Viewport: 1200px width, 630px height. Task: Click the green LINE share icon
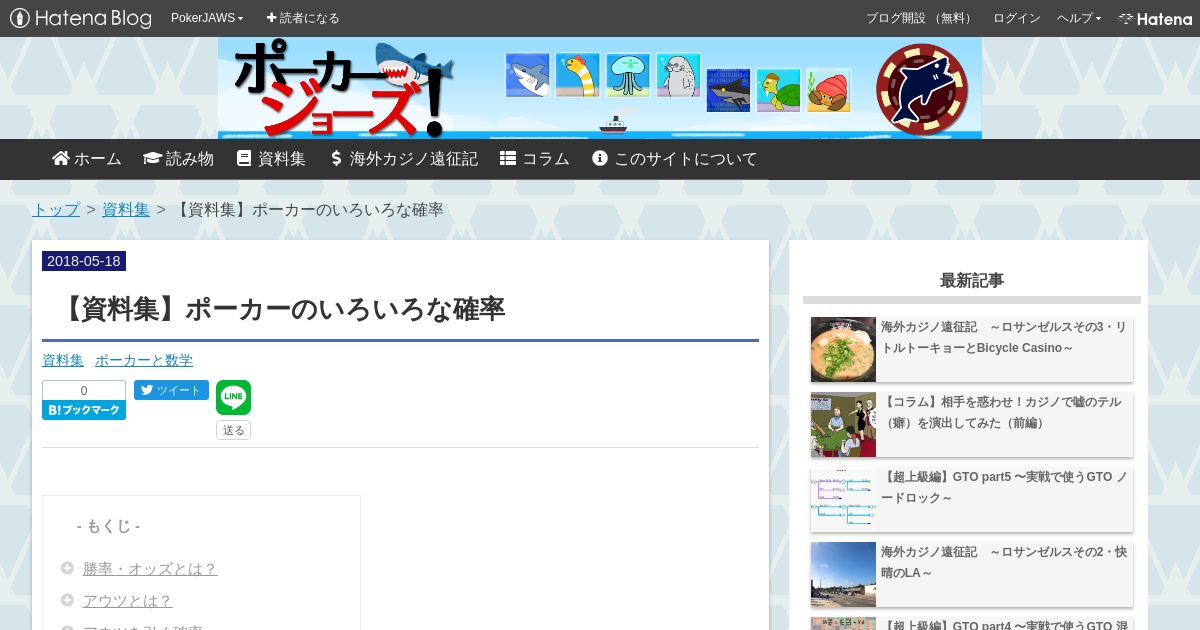point(233,397)
